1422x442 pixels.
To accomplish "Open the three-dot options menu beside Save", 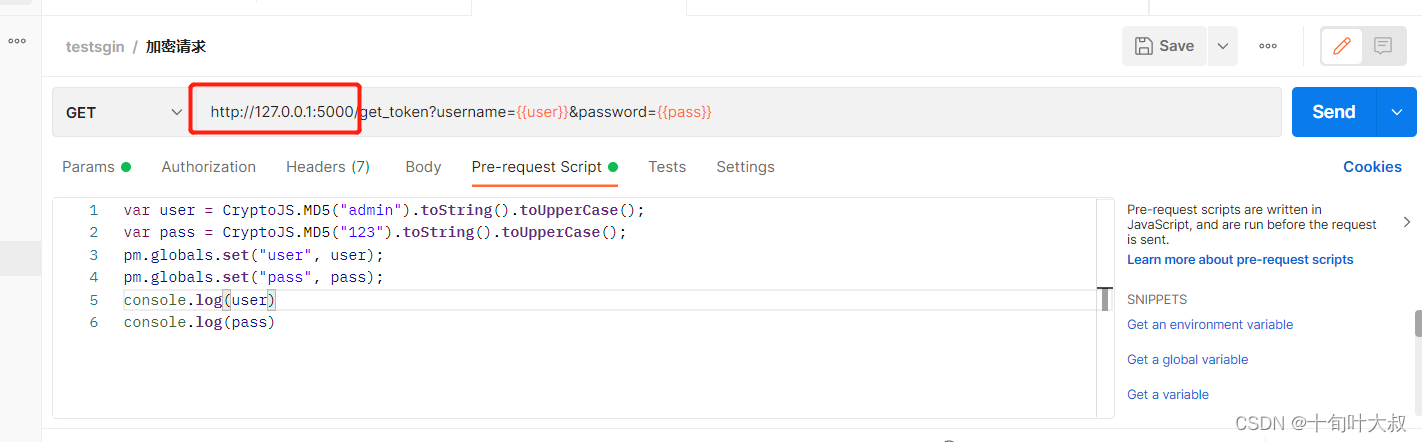I will 1268,46.
